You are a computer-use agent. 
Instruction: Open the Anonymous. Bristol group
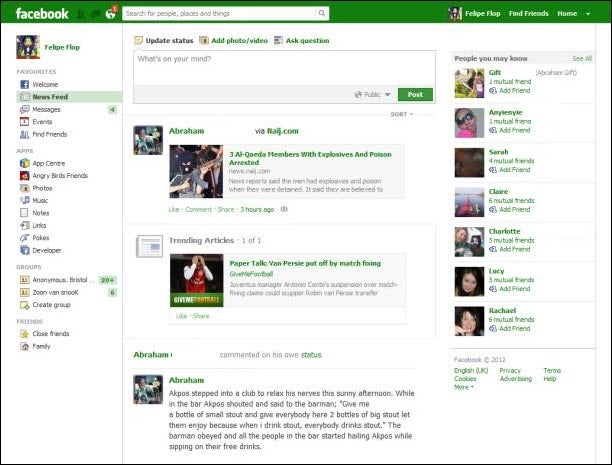pos(64,280)
